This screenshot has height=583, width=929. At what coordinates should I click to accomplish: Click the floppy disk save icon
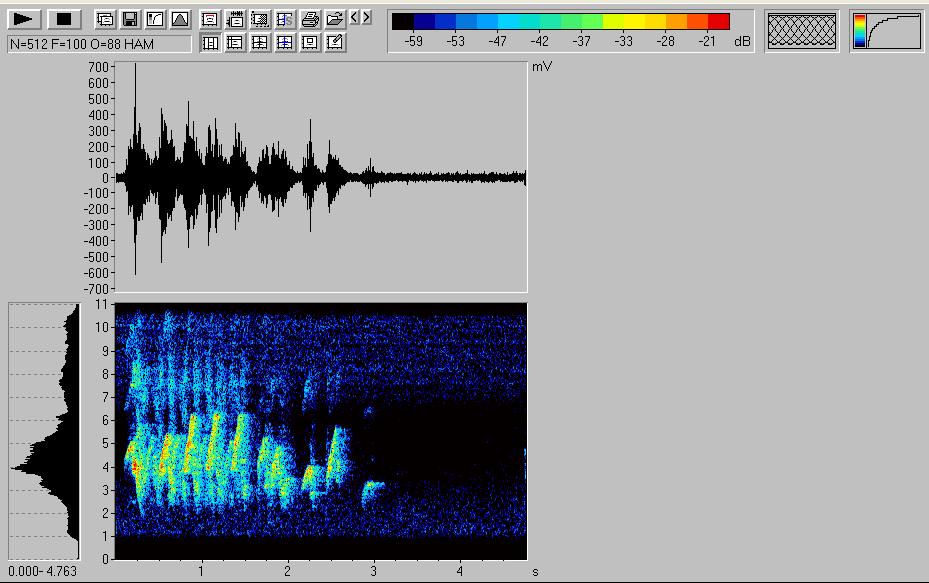[129, 19]
